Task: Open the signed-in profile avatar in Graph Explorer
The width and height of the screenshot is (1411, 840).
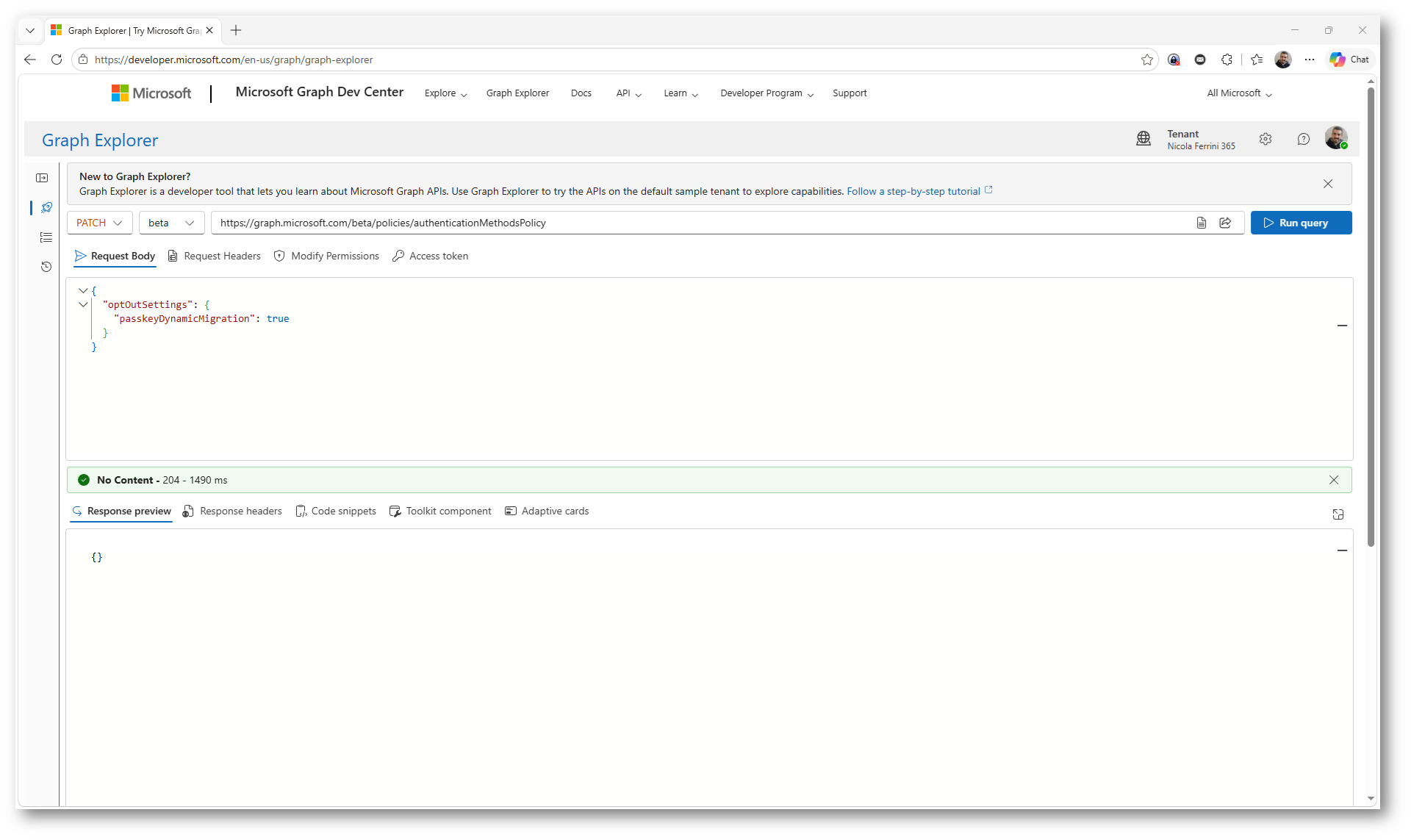Action: point(1336,137)
